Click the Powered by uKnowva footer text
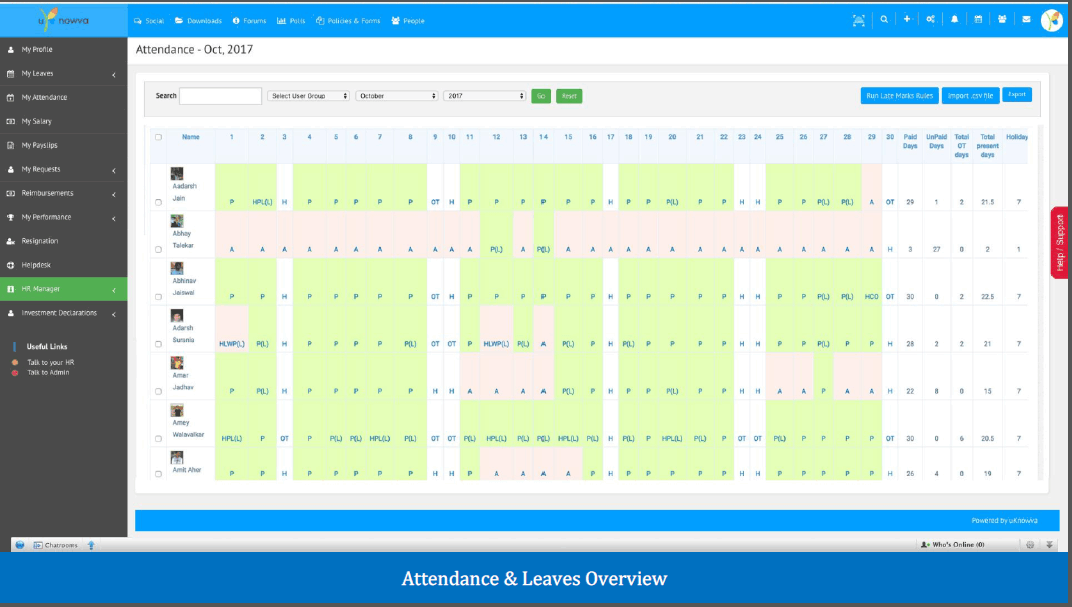Screen dimensions: 1072x607 point(1004,520)
